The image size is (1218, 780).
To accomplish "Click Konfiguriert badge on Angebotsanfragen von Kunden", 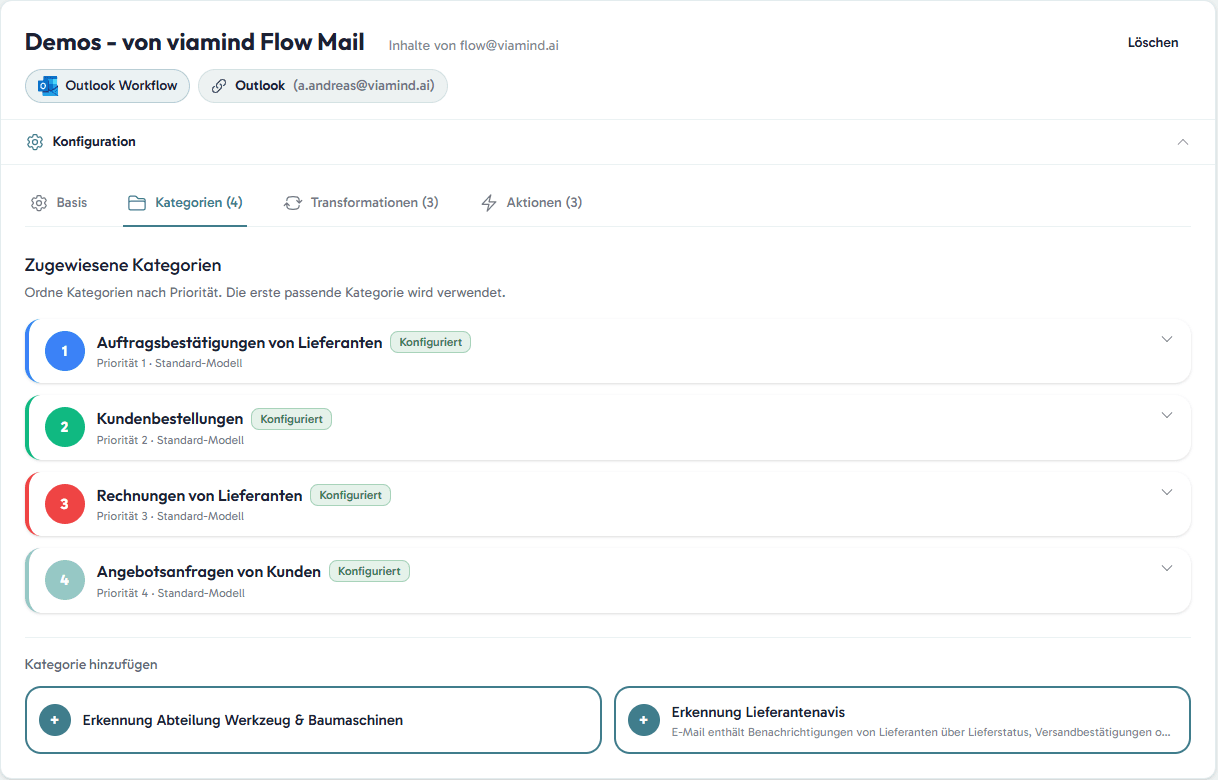I will pos(369,572).
